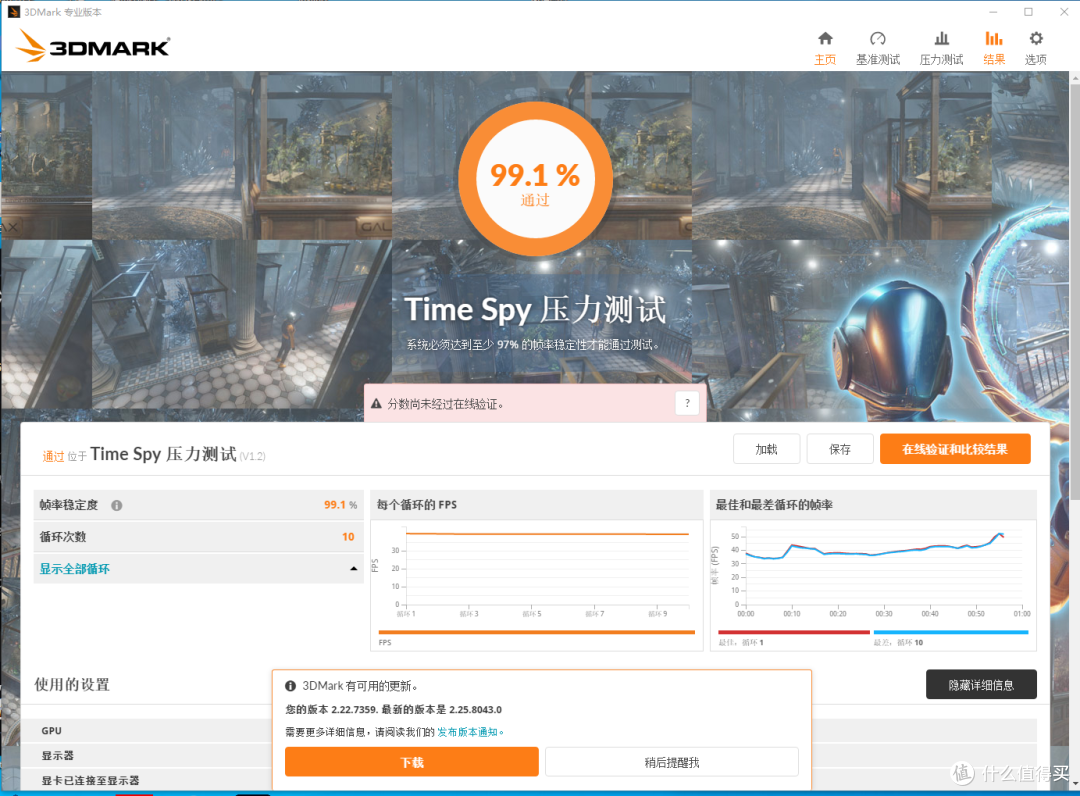
Task: Click the 稍后提醒我 button
Action: point(672,762)
